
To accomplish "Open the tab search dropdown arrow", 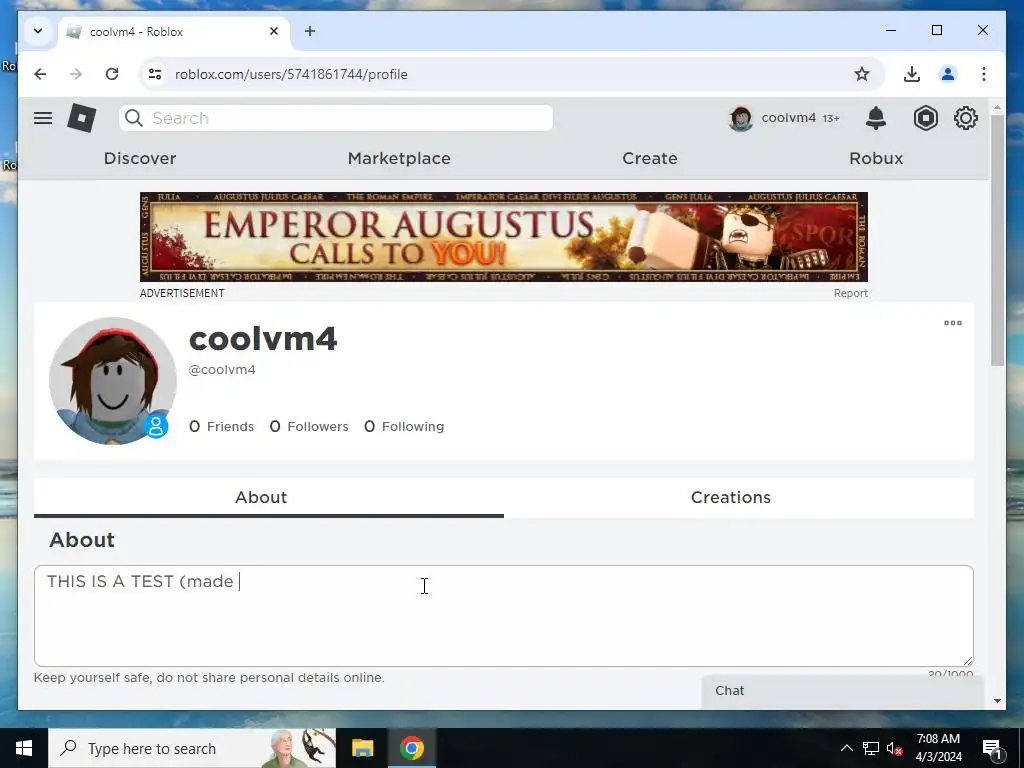I will coord(38,31).
